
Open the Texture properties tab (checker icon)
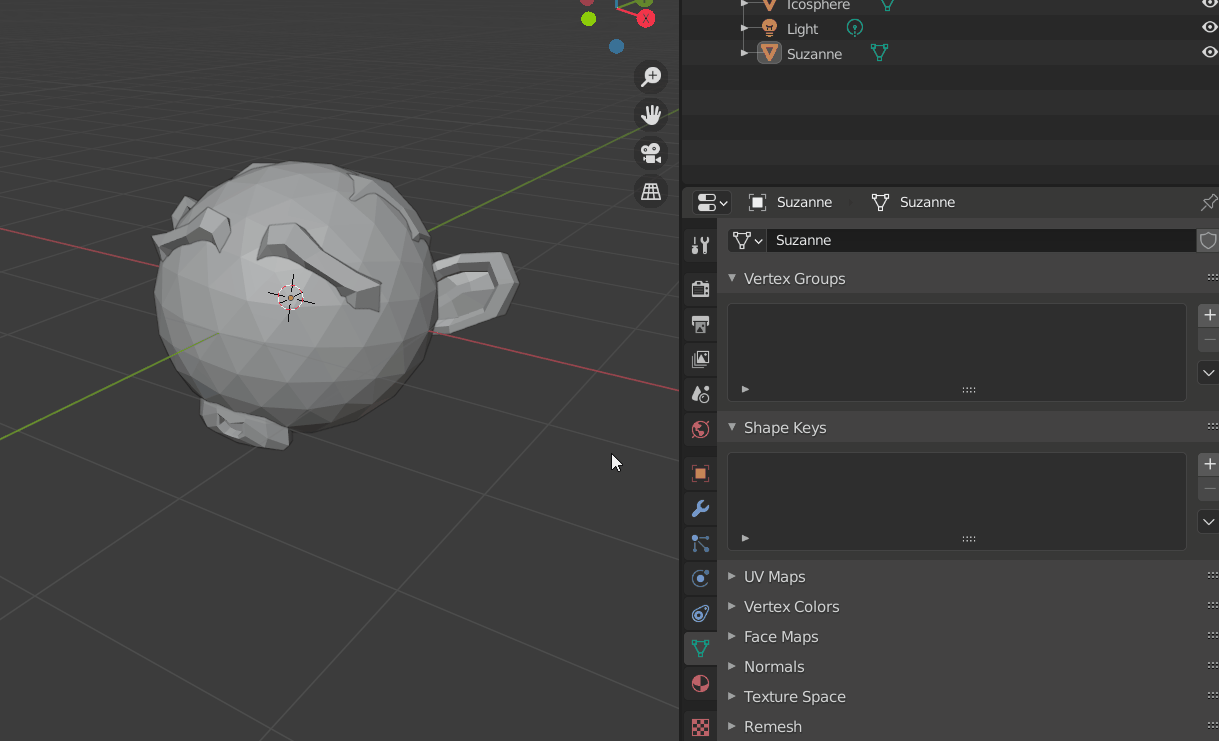point(700,727)
